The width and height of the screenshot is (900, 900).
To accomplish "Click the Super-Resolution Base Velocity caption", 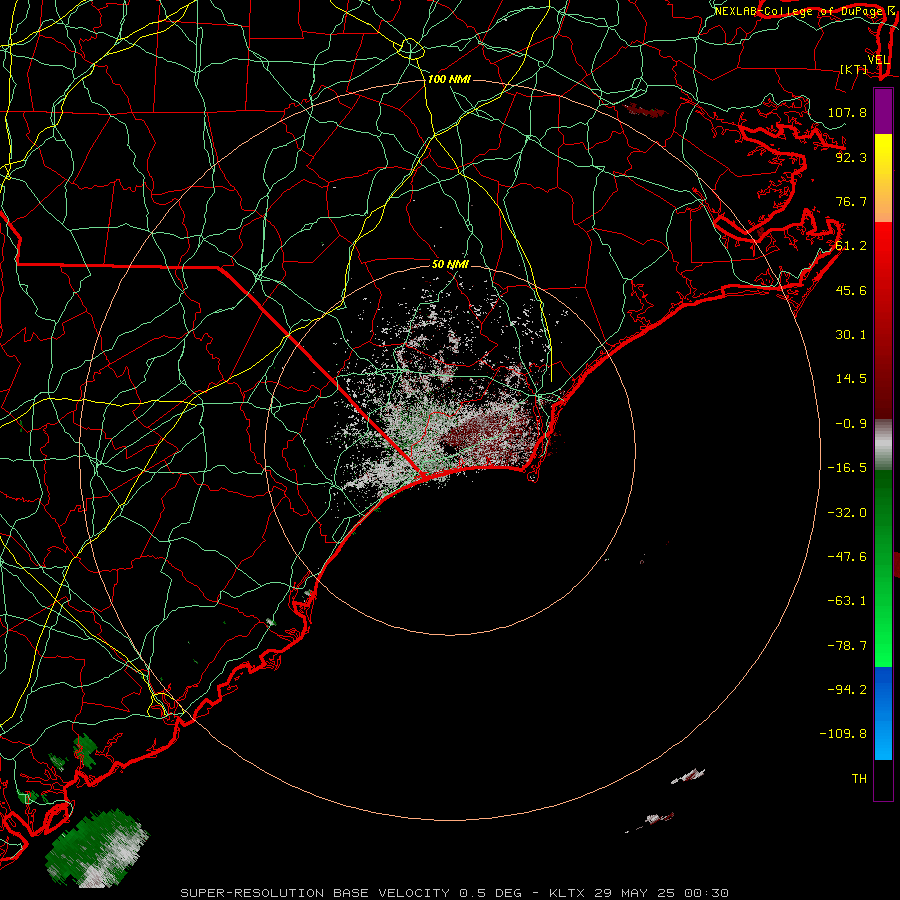I will point(455,893).
